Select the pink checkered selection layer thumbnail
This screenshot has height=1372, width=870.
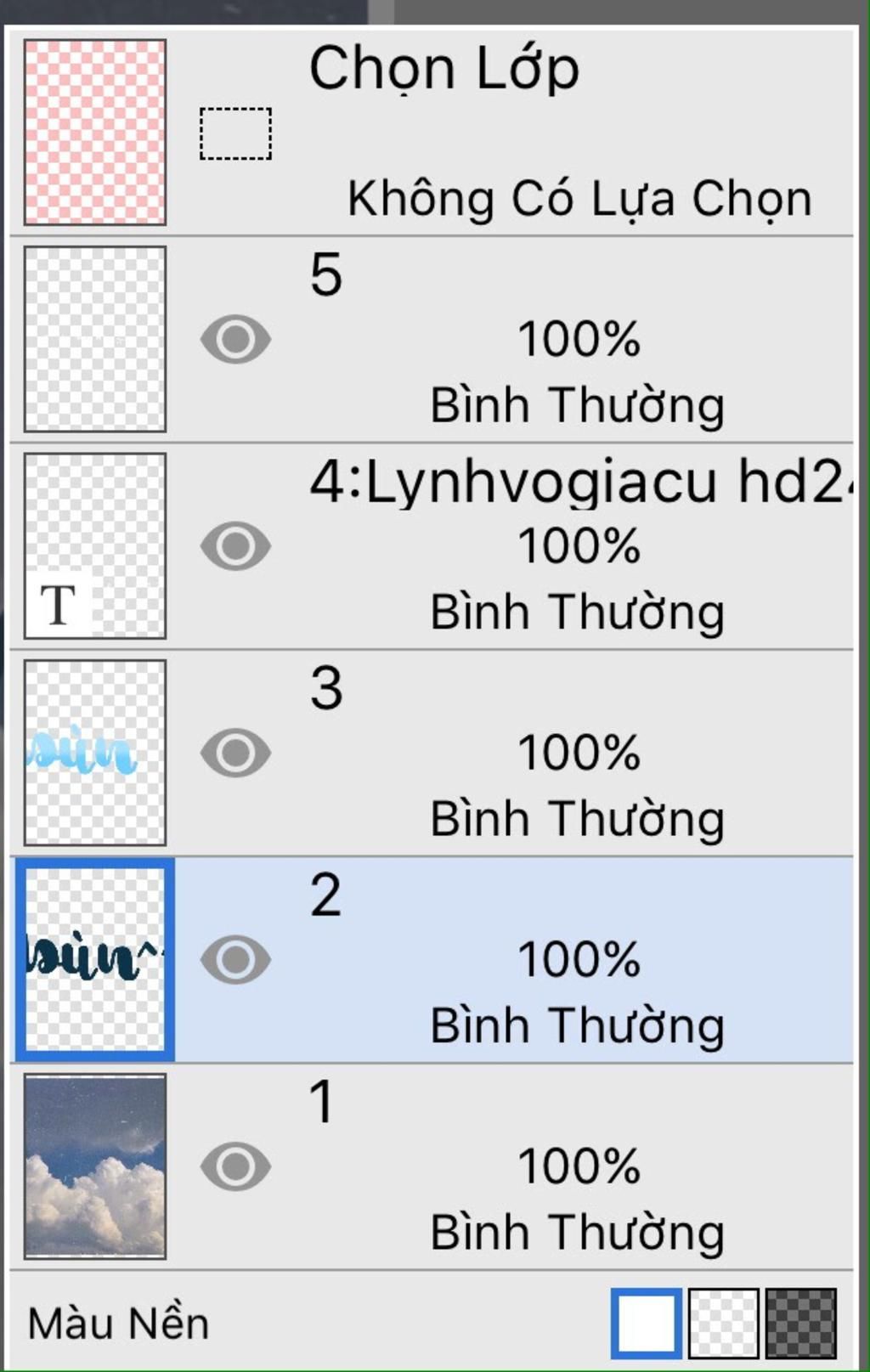pyautogui.click(x=95, y=132)
